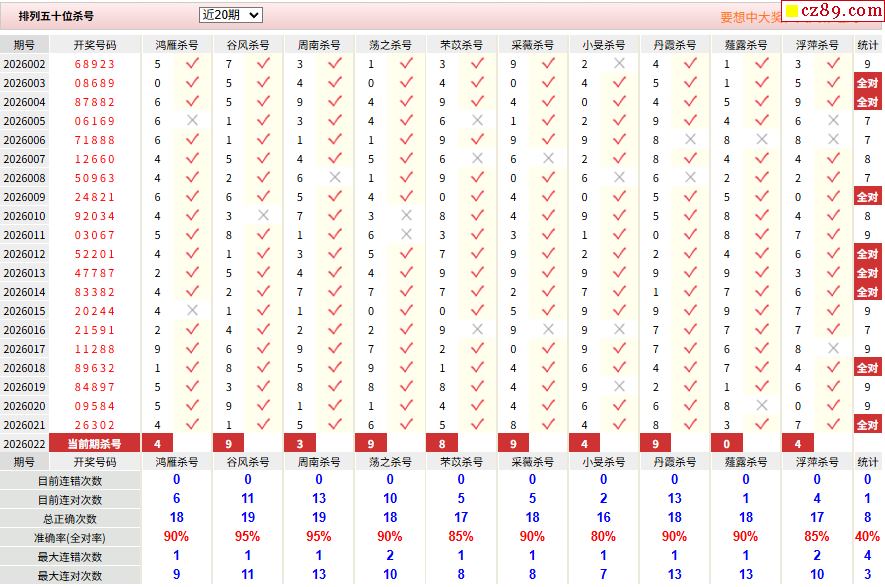Viewport: 885px width, 587px height.
Task: Click the X mark under 芣苡杀号 in row 2026016
Action: click(x=477, y=329)
